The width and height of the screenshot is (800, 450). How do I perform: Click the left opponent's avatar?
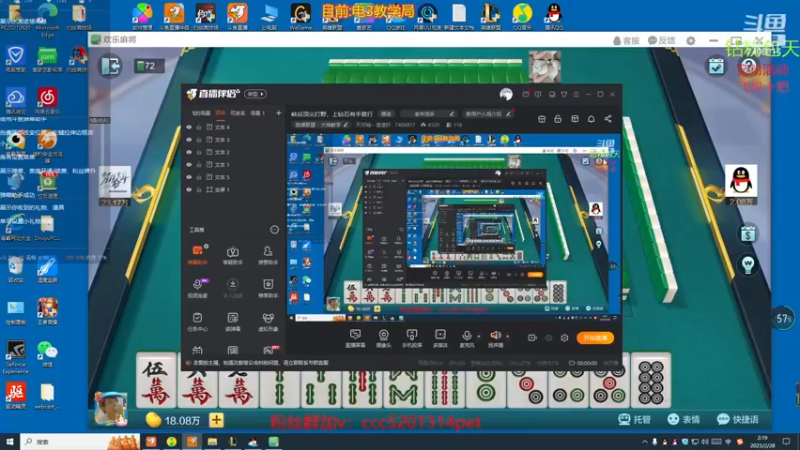tap(115, 182)
